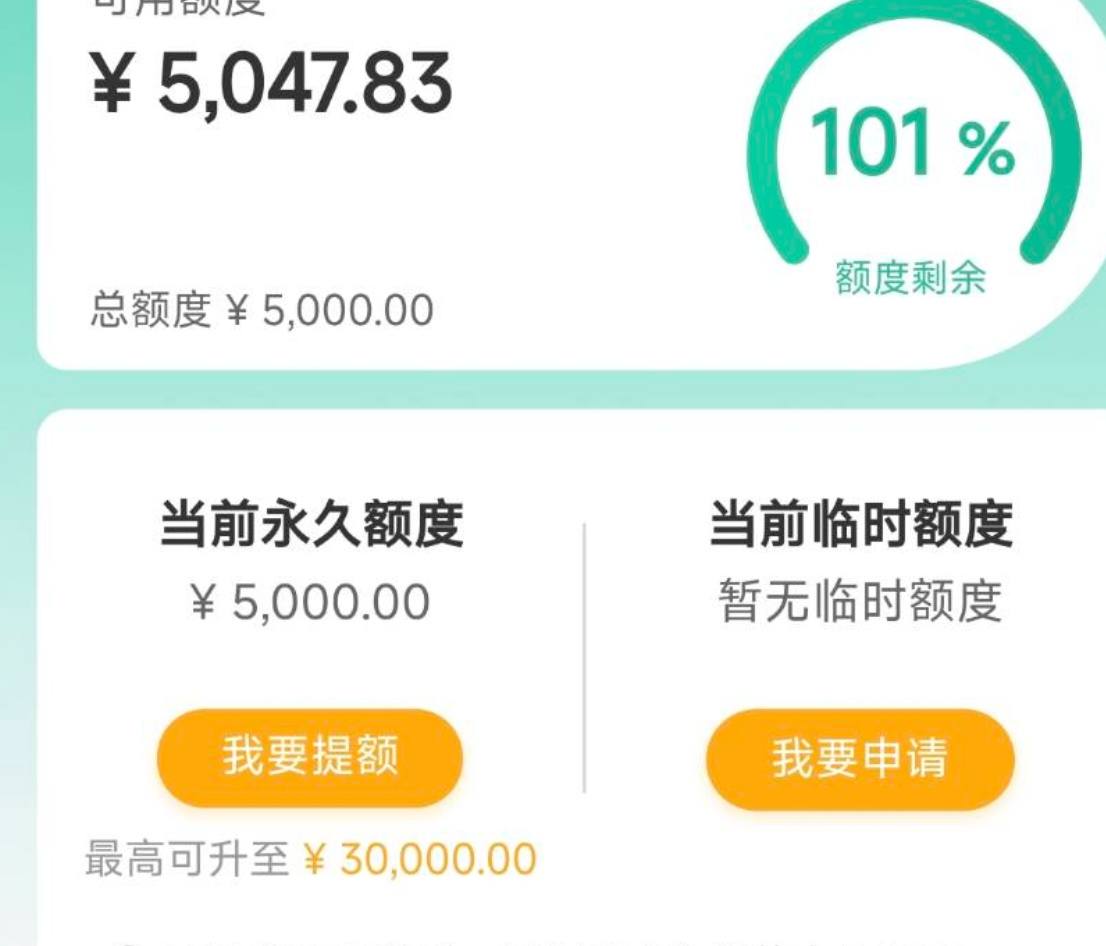This screenshot has width=1106, height=946.
Task: Click the 总额度 ¥5,000.00 text
Action: click(262, 309)
